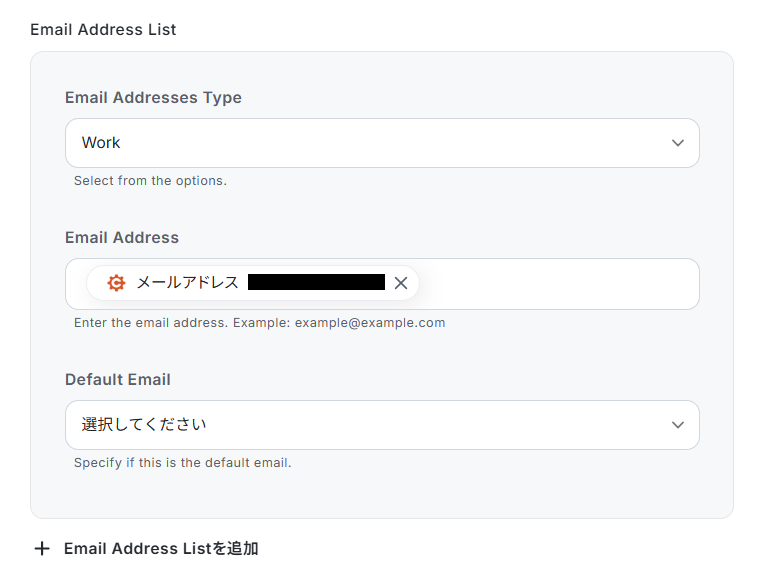Screen dimensions: 780x569
Task: Click the example@example.com hint text
Action: 370,323
